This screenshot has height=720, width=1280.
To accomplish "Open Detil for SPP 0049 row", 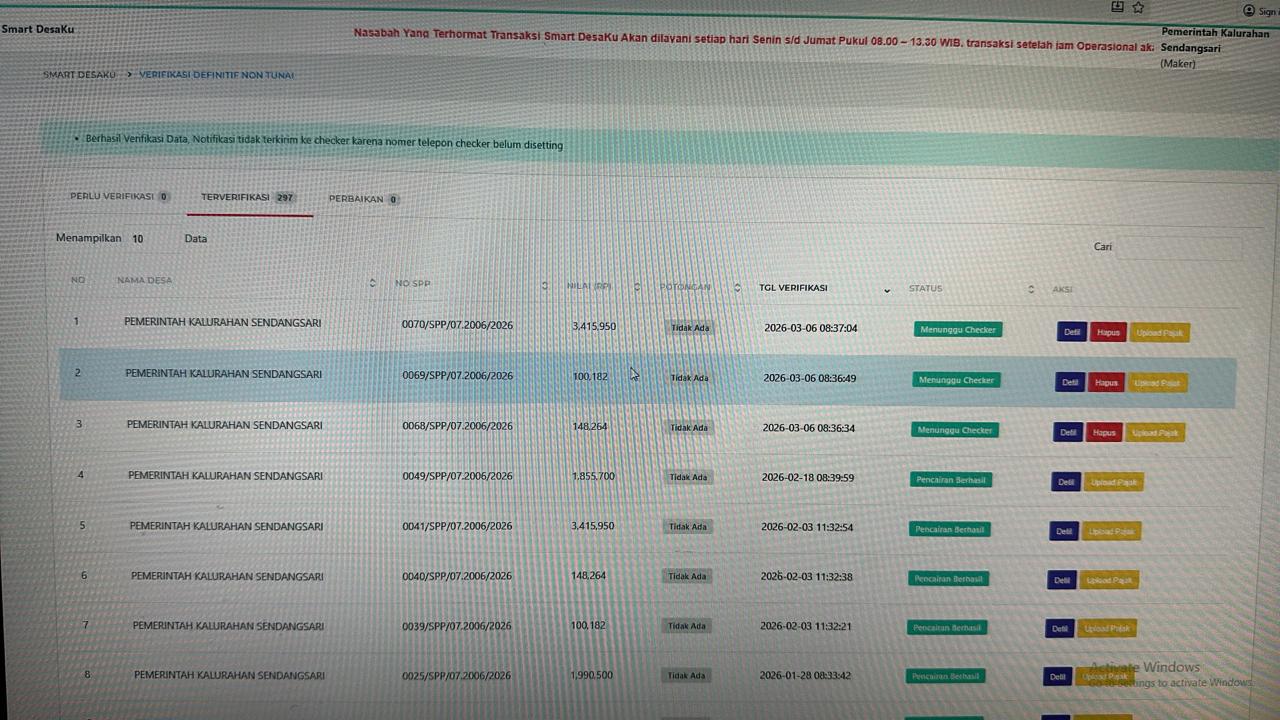I will (x=1066, y=482).
